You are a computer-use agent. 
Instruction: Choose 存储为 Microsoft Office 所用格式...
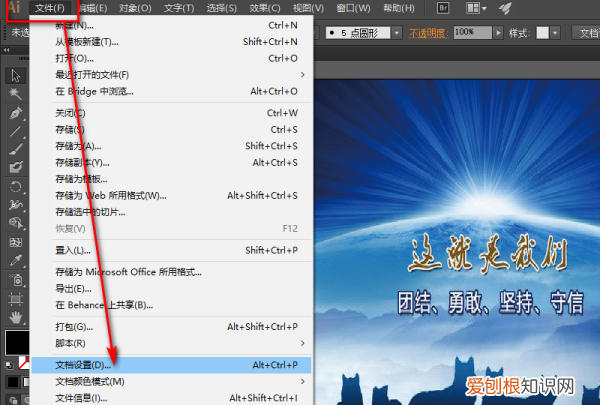[x=171, y=272]
